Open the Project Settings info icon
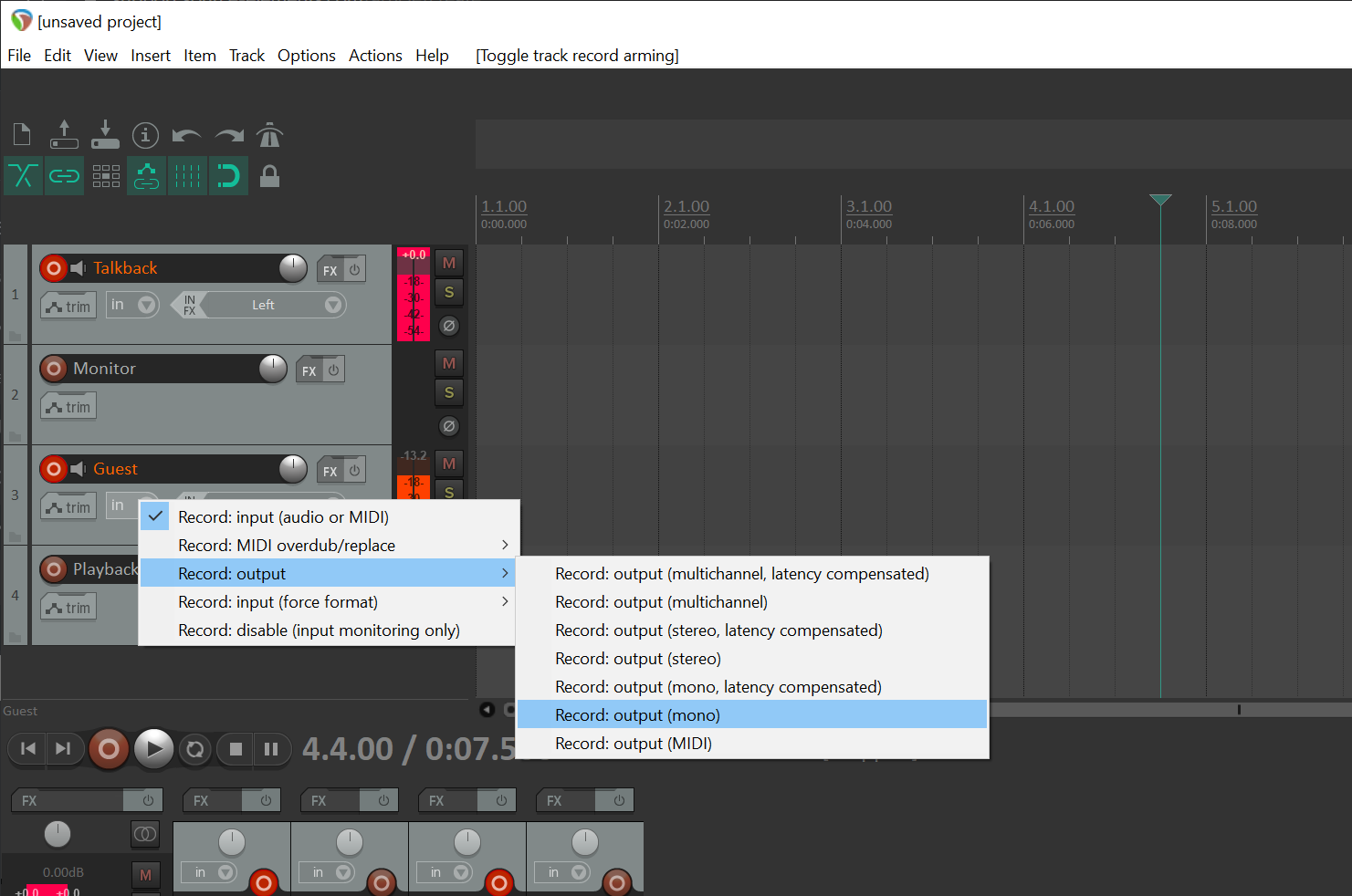The height and width of the screenshot is (896, 1352). click(145, 135)
